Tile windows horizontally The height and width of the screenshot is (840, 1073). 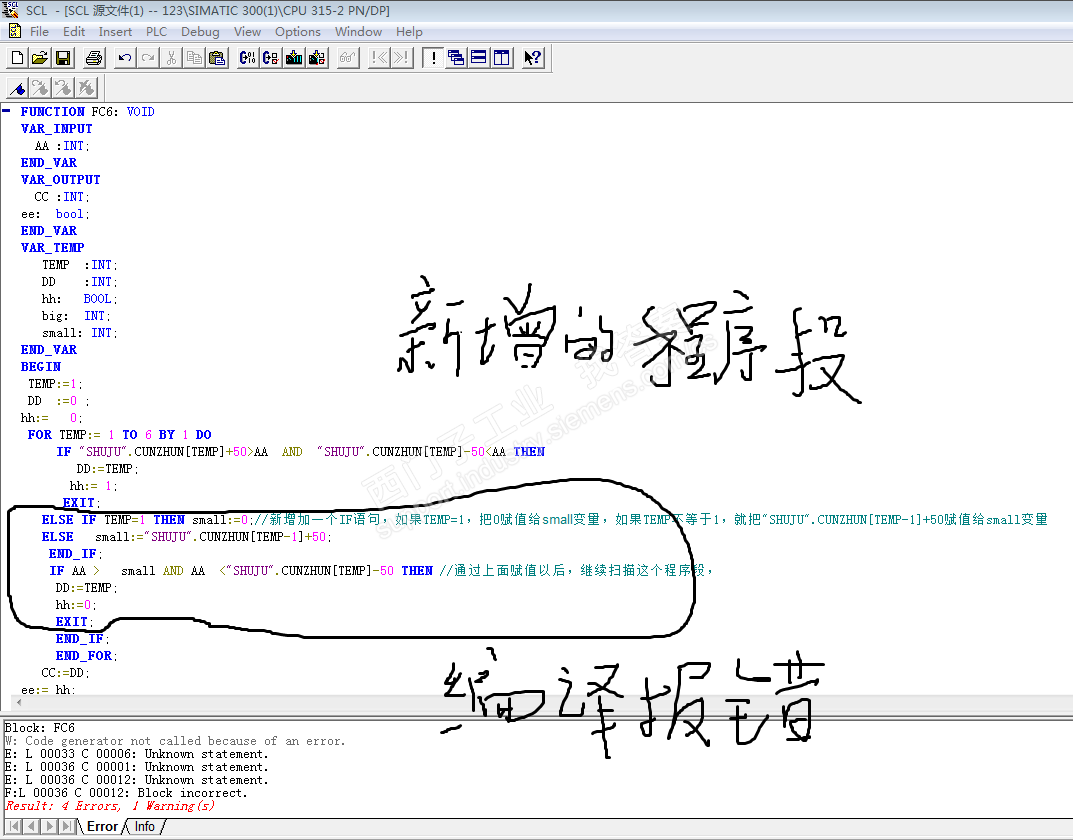pos(479,58)
